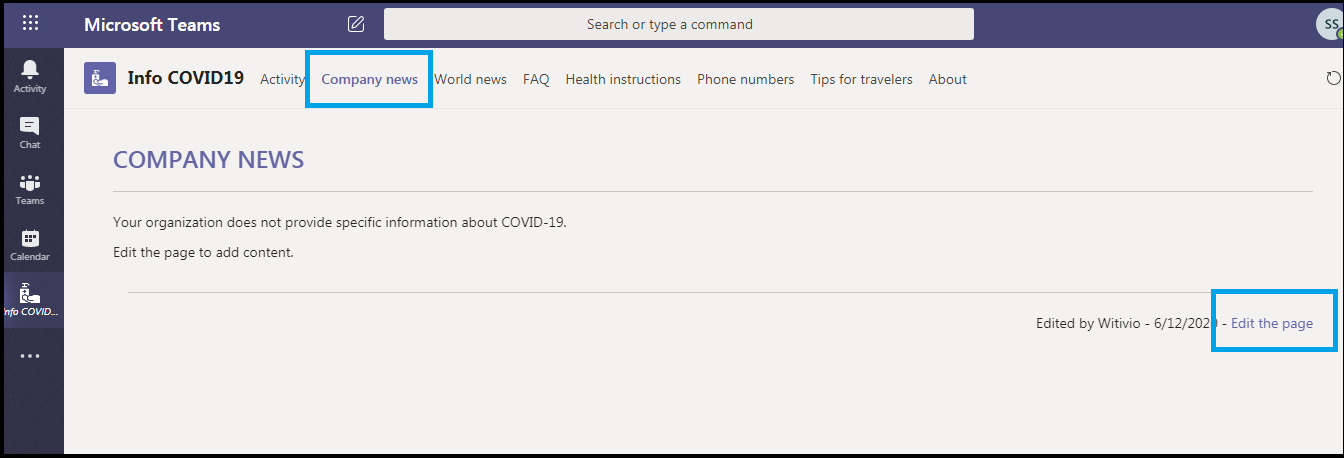Open Tips for travelers tab

click(861, 79)
